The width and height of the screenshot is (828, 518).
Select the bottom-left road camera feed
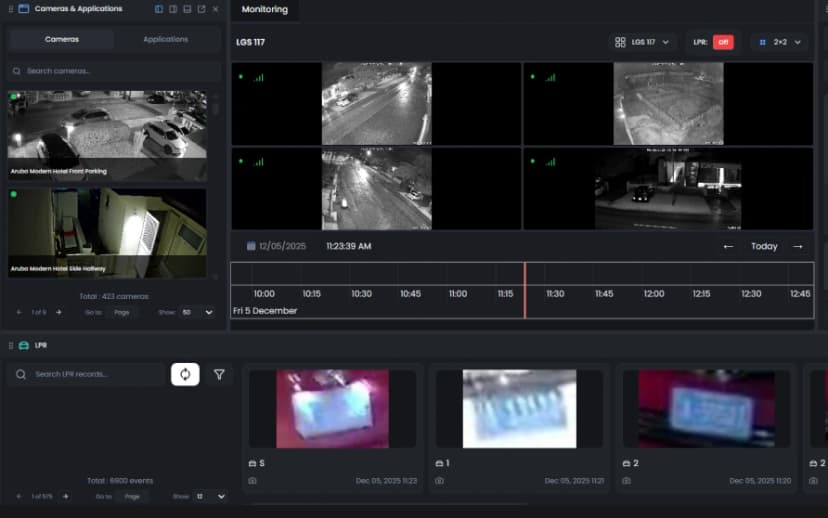[x=377, y=189]
